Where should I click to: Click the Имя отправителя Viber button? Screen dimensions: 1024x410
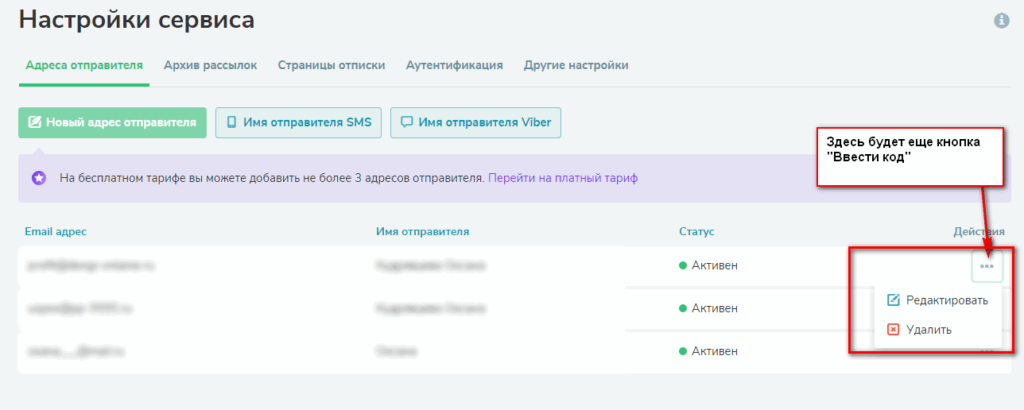tap(475, 123)
